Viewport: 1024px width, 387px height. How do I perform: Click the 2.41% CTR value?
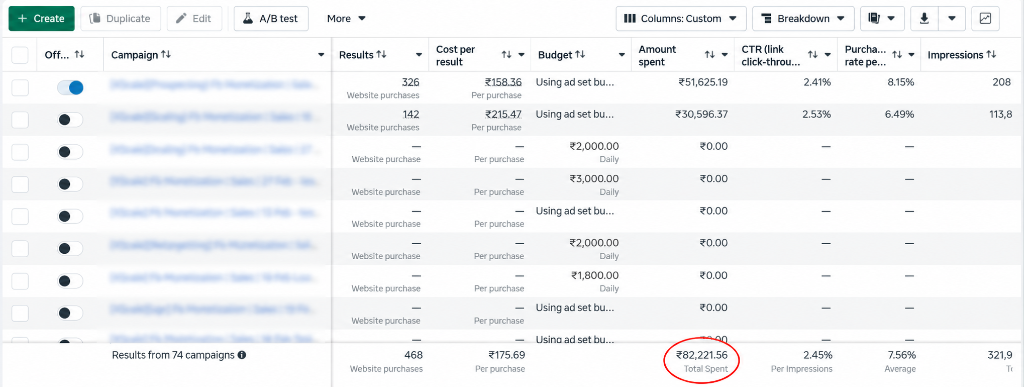click(x=817, y=82)
